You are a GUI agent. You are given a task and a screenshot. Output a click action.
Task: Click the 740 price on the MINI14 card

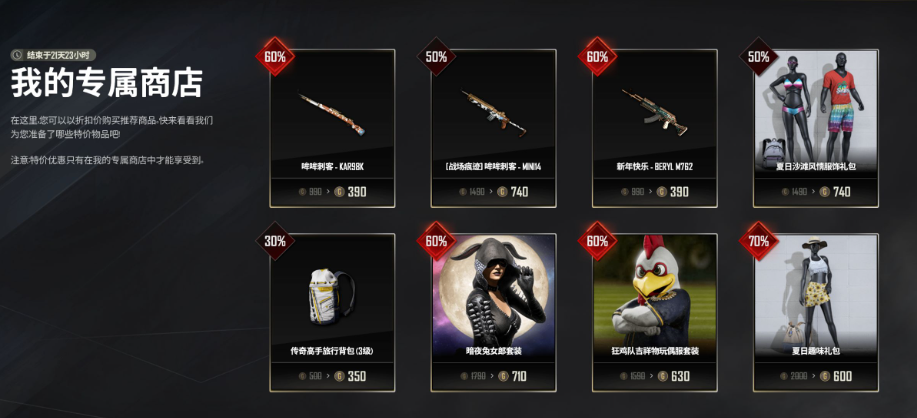(x=519, y=192)
